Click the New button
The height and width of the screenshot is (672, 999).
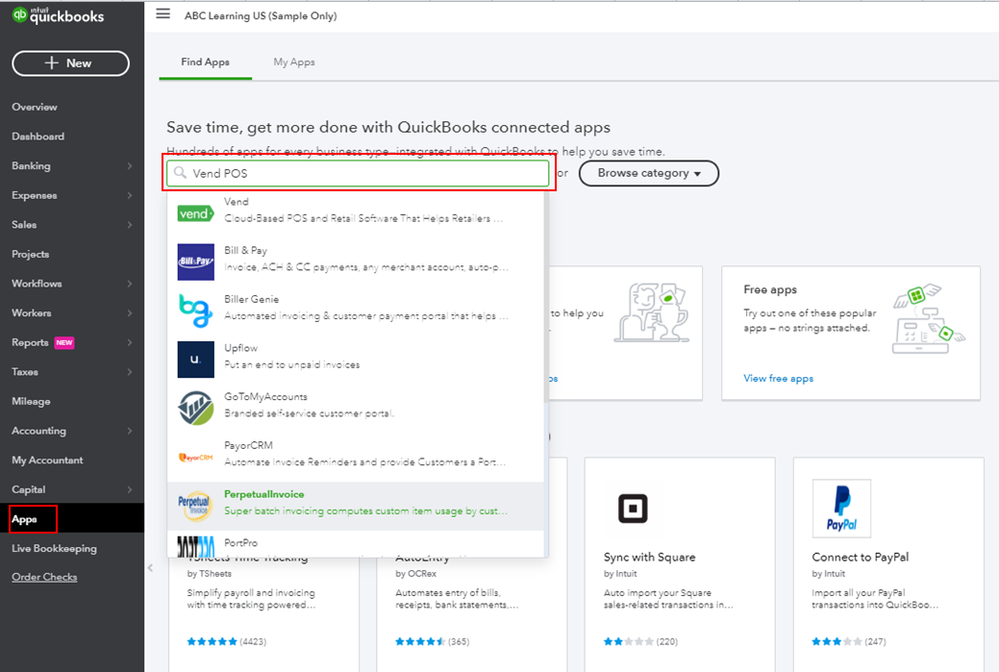point(70,63)
